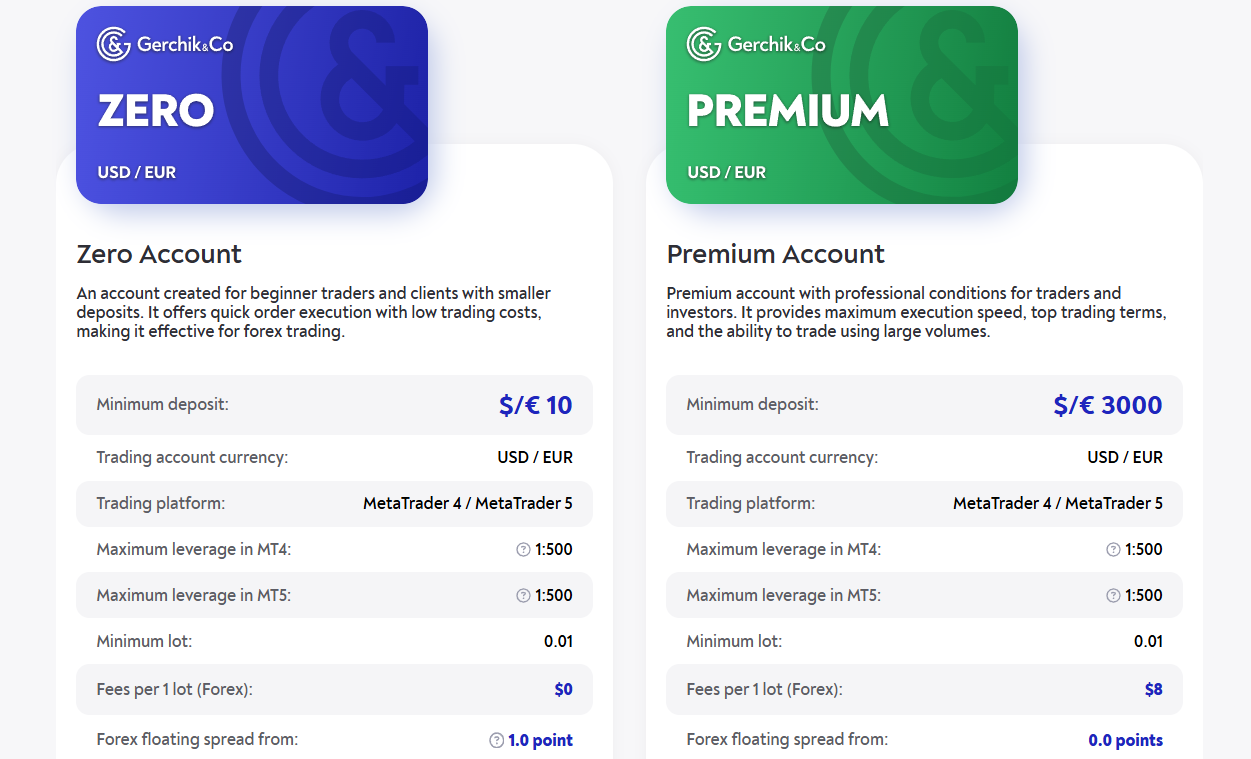The image size is (1251, 759).
Task: Click the "0.0 points" spread value
Action: click(1125, 740)
